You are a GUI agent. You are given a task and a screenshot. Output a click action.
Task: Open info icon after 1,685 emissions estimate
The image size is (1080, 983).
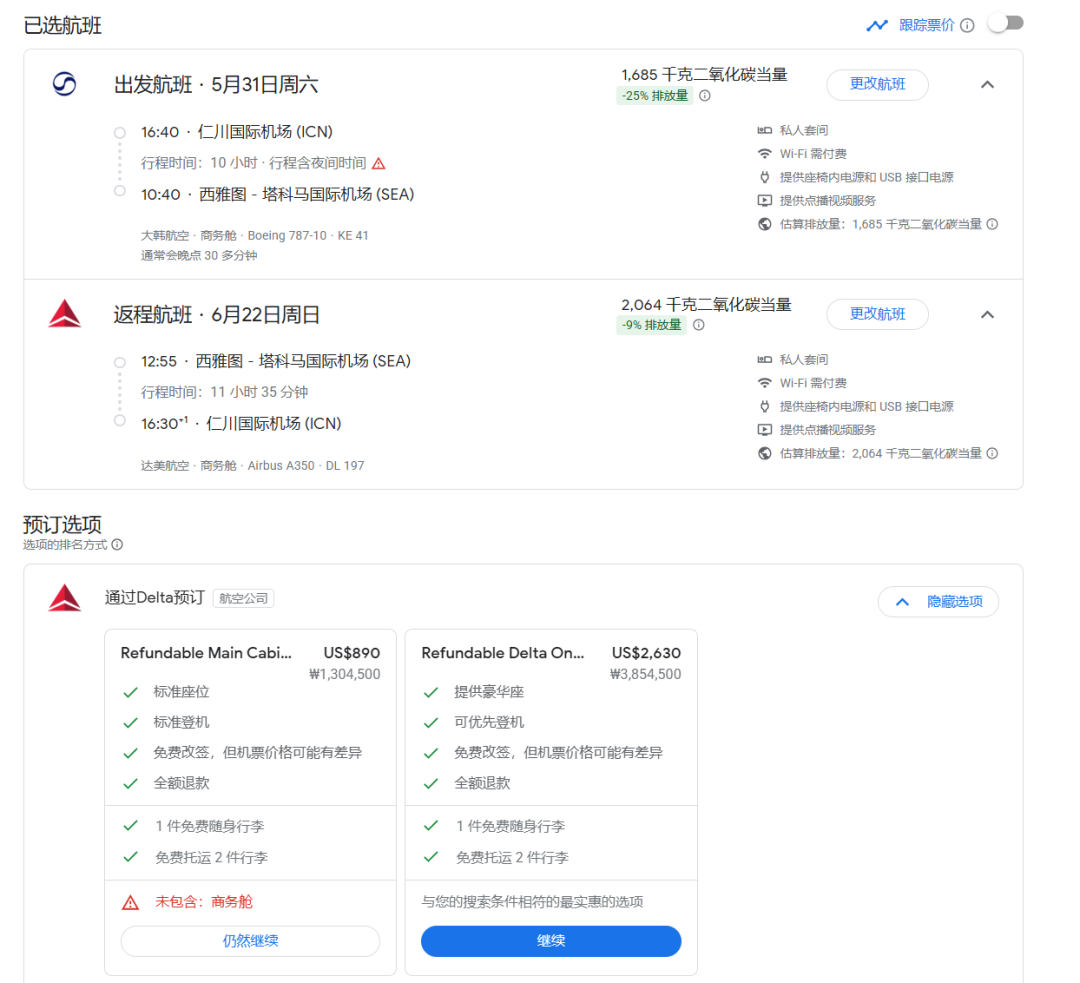pos(992,224)
